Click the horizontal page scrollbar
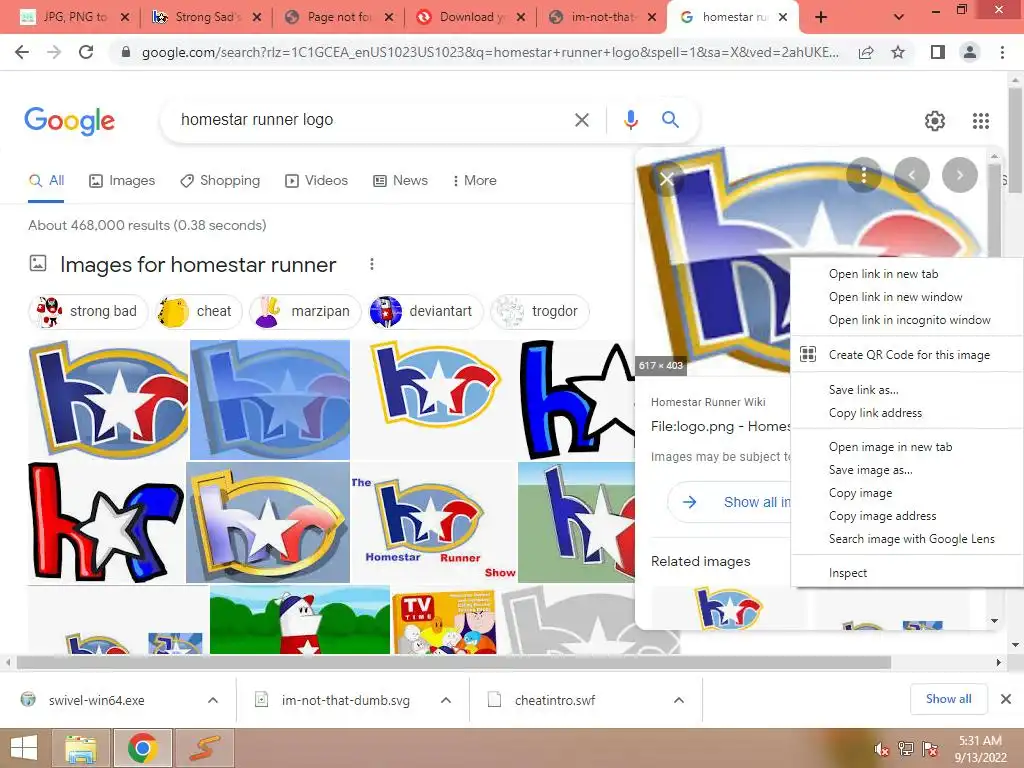This screenshot has height=768, width=1024. (x=454, y=662)
